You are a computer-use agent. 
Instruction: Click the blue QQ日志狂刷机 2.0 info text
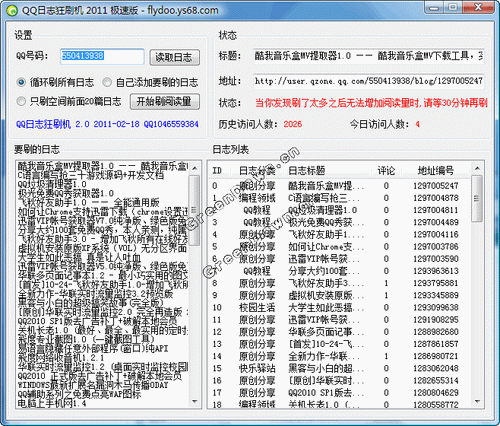(x=107, y=124)
